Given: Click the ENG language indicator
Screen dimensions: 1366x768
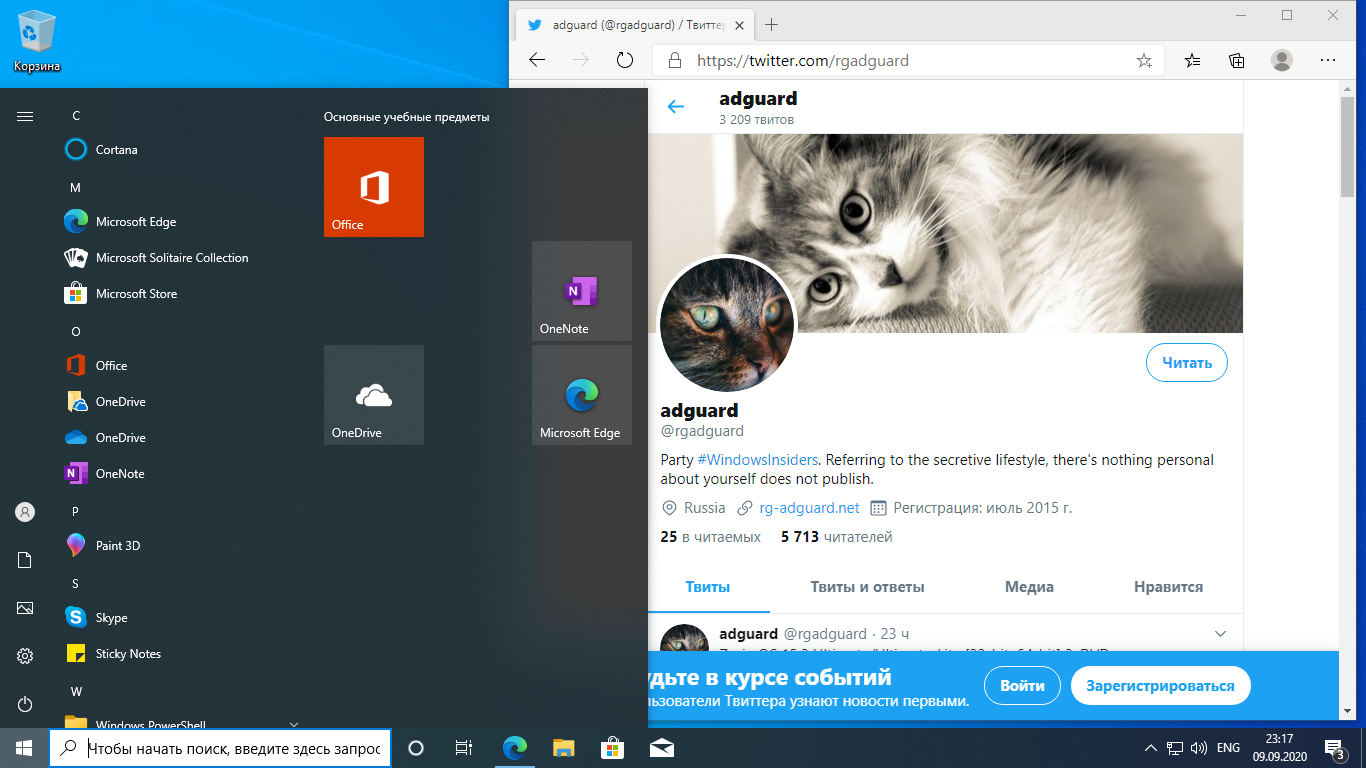Looking at the screenshot, I should pyautogui.click(x=1229, y=748).
